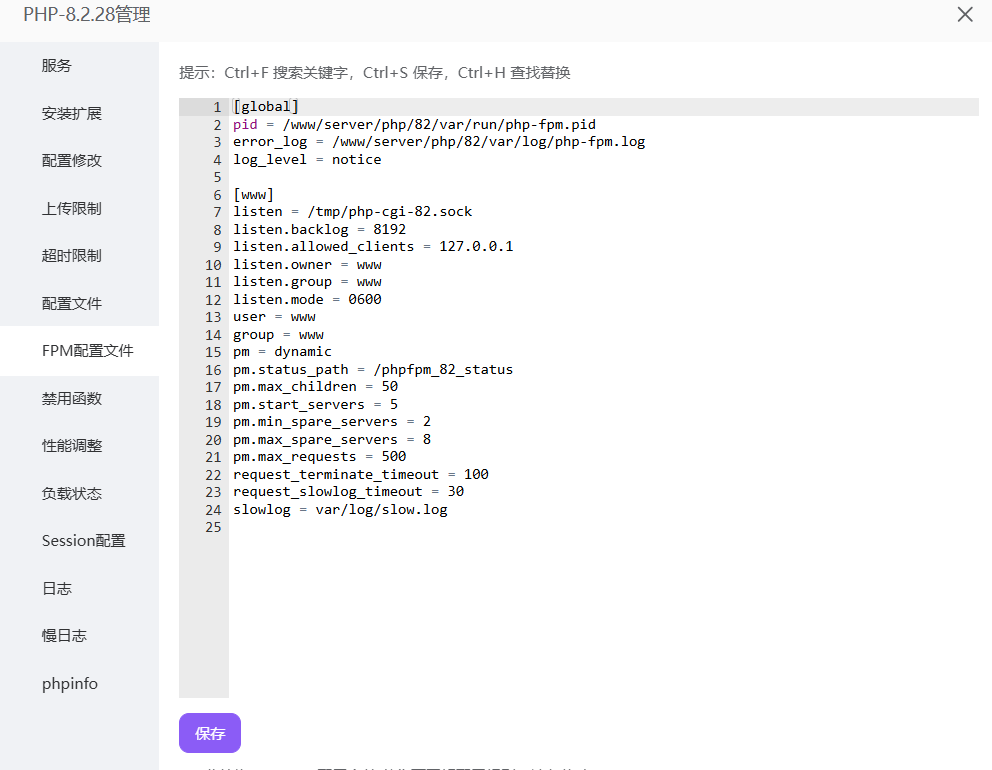This screenshot has height=770, width=992.
Task: Click the purple 保存 button
Action: (210, 733)
